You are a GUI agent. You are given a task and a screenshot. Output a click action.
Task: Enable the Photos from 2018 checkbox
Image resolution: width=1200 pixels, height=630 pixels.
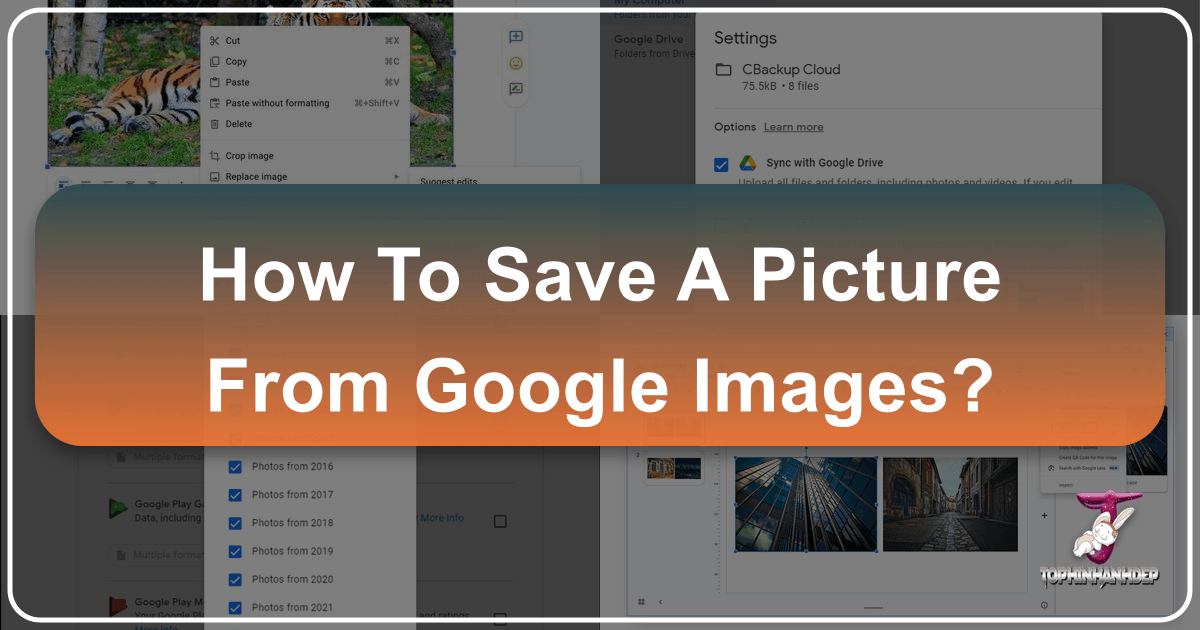236,522
